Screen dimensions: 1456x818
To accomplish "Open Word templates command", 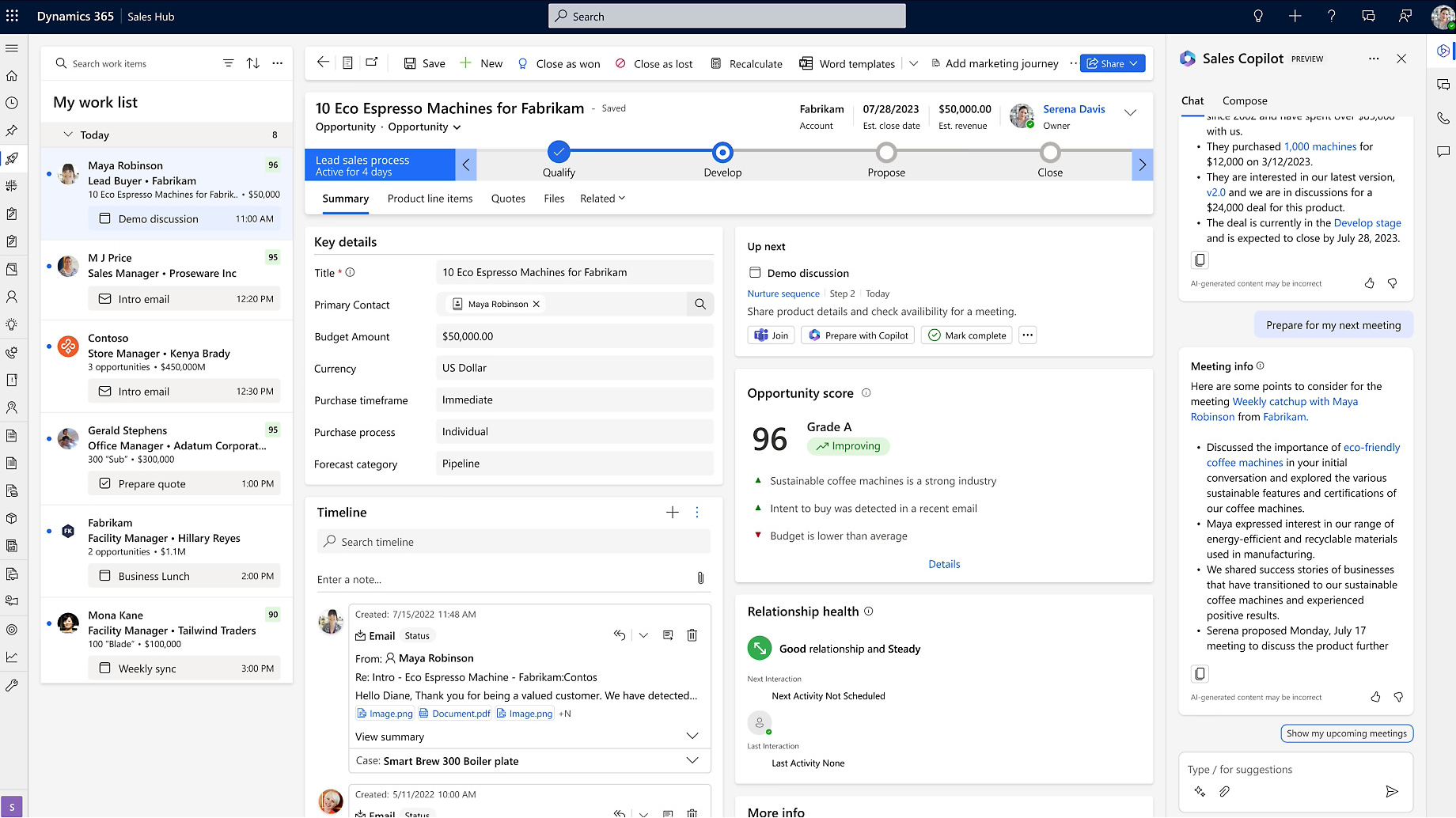I will pos(847,63).
